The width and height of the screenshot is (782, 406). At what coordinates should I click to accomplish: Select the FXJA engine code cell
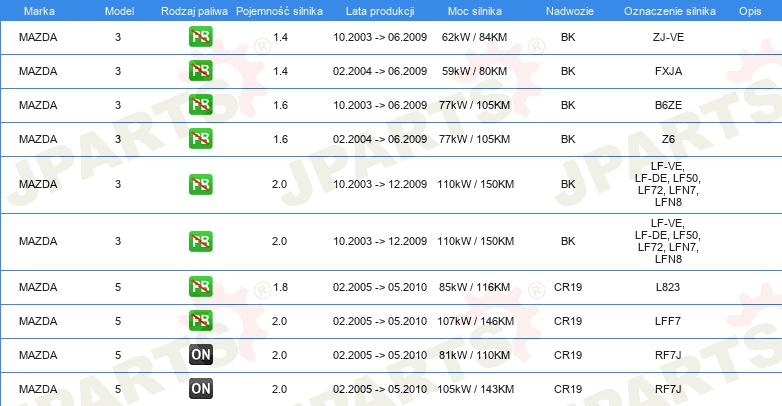(x=668, y=71)
